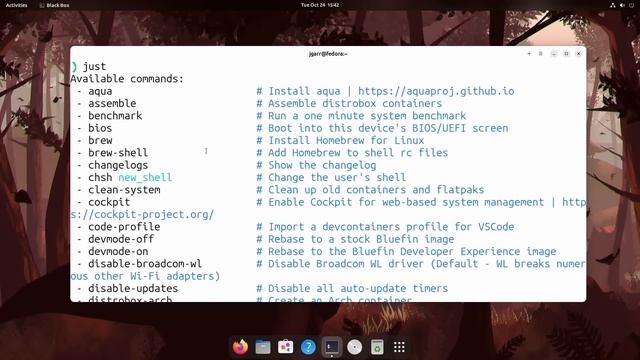
Task: Click the 'aqua' command name
Action: coord(100,91)
